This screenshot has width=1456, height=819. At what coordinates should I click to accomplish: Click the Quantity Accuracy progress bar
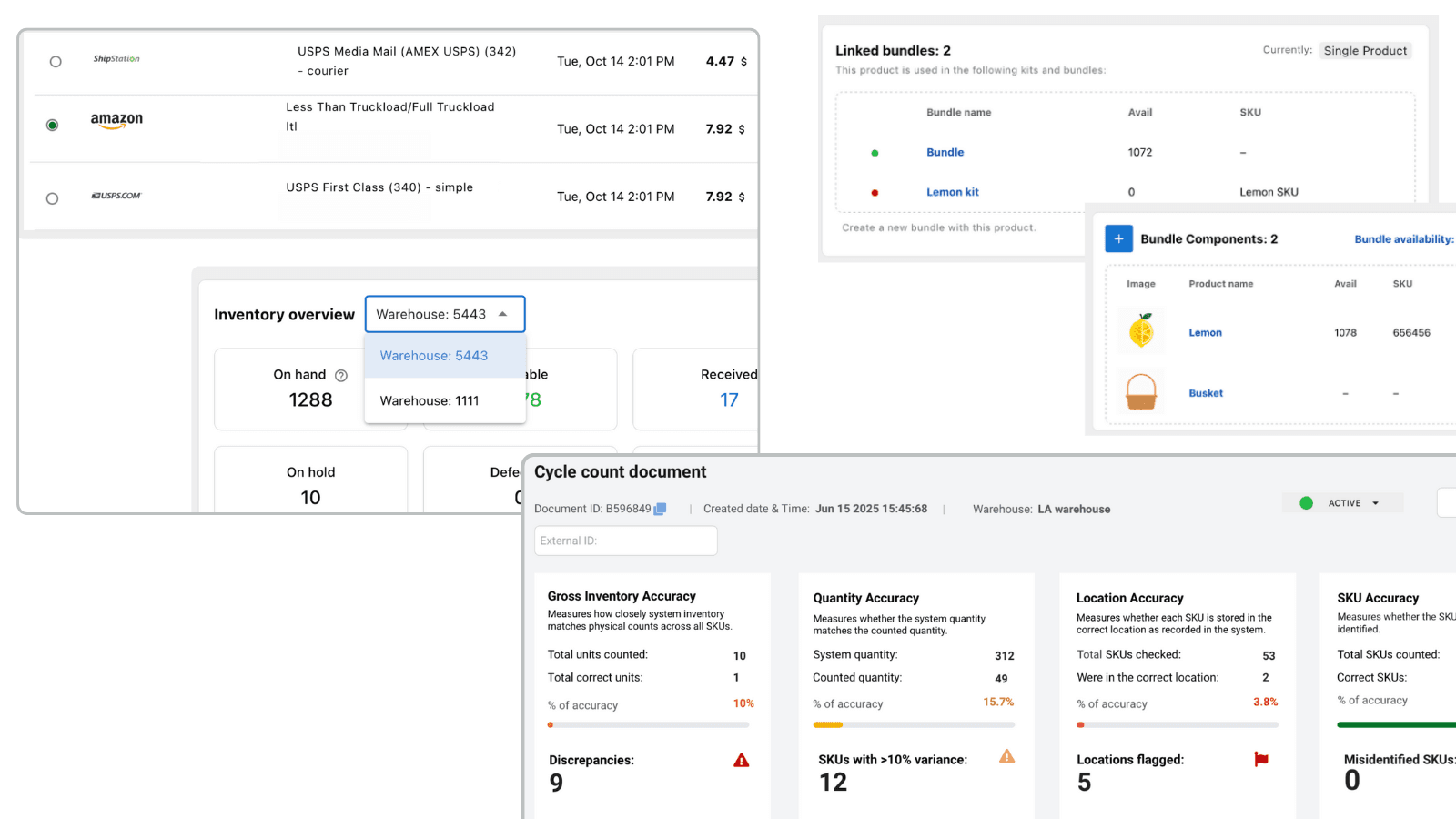pos(913,724)
